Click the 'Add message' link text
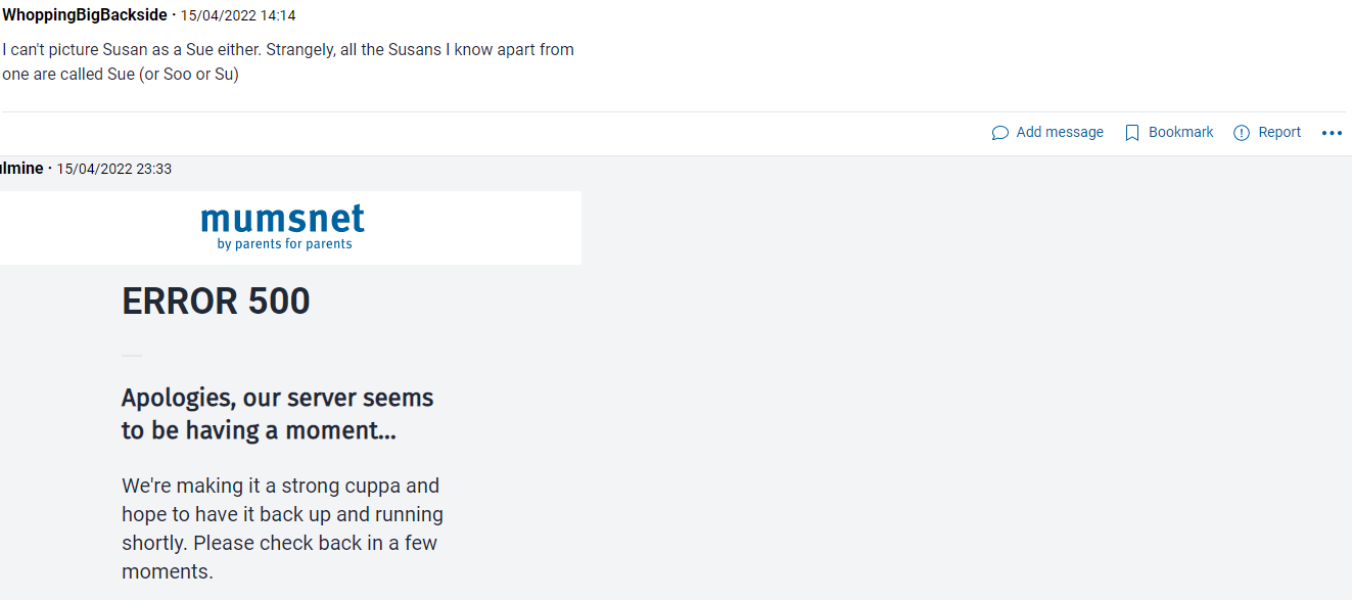Image resolution: width=1352 pixels, height=600 pixels. tap(1060, 132)
